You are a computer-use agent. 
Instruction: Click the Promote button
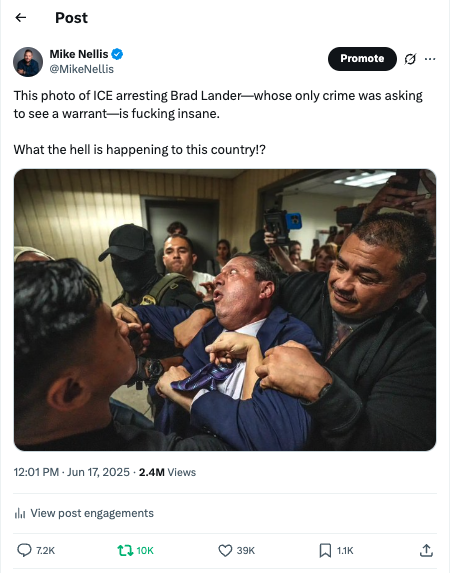(x=362, y=59)
